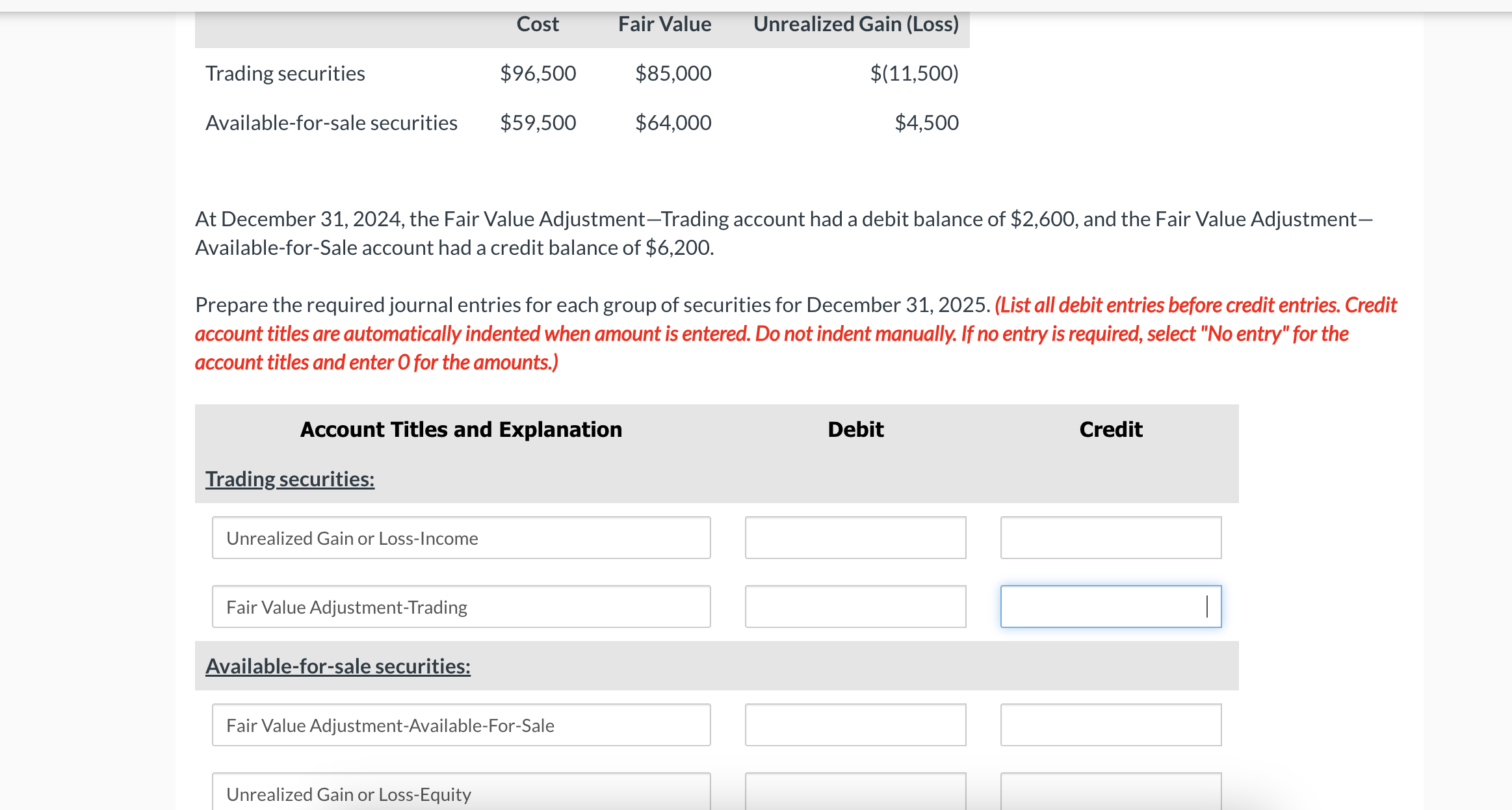Click the Credit field beside Fair Value Adjustment-Available-For-Sale

pyautogui.click(x=1110, y=725)
